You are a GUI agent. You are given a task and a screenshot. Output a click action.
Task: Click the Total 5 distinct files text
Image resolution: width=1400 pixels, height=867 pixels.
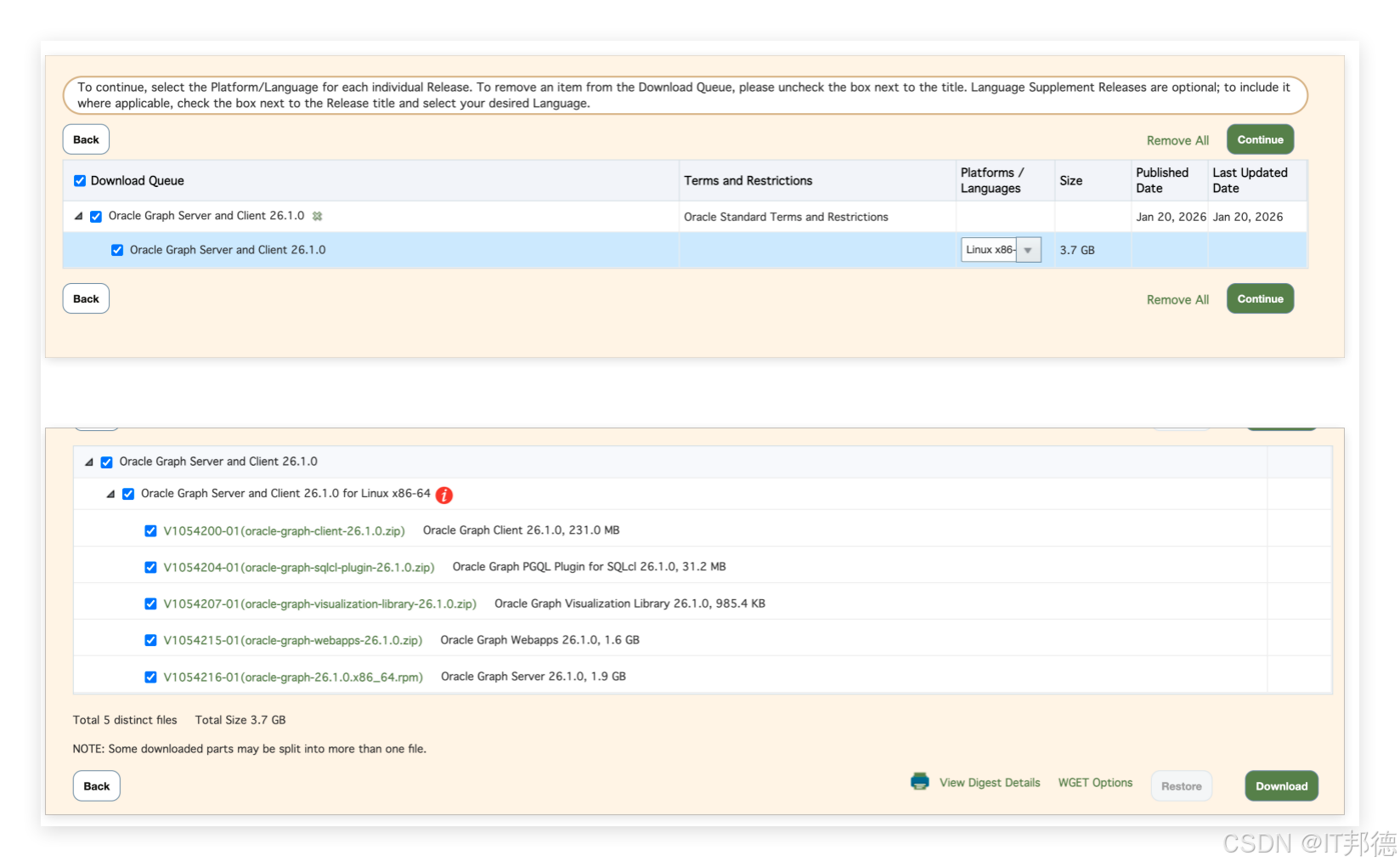125,720
